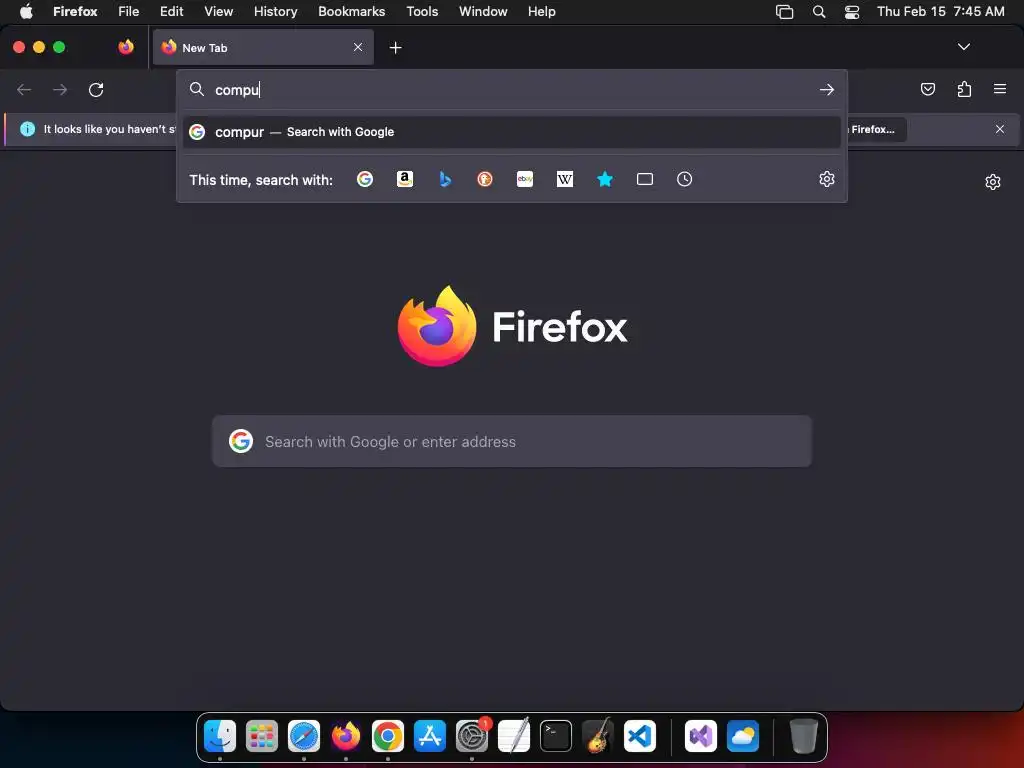Search this time with DuckDuckGo icon
Viewport: 1024px width, 768px height.
point(485,179)
